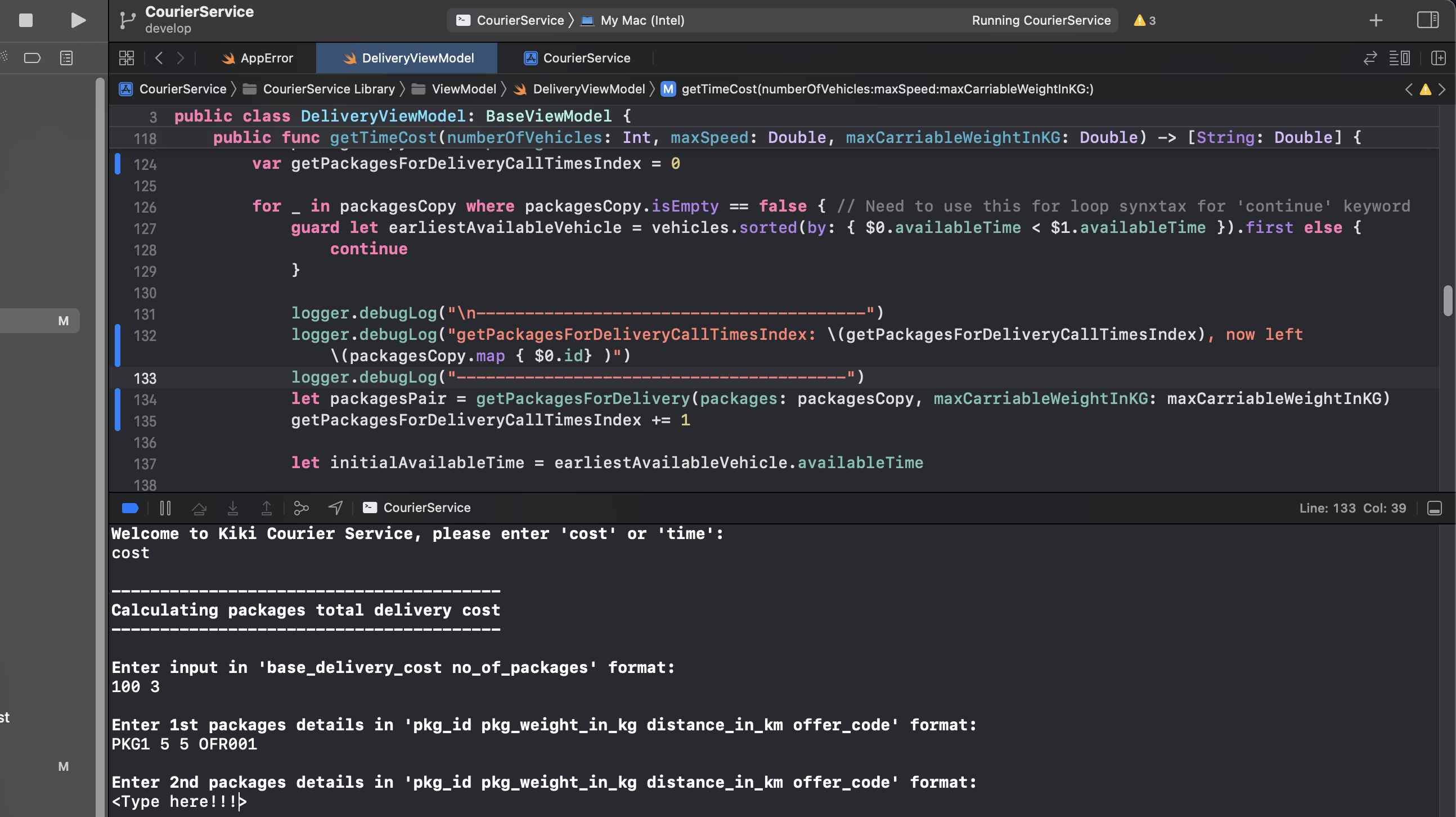1456x817 pixels.
Task: Create a new editor with the plus icon
Action: [1376, 20]
